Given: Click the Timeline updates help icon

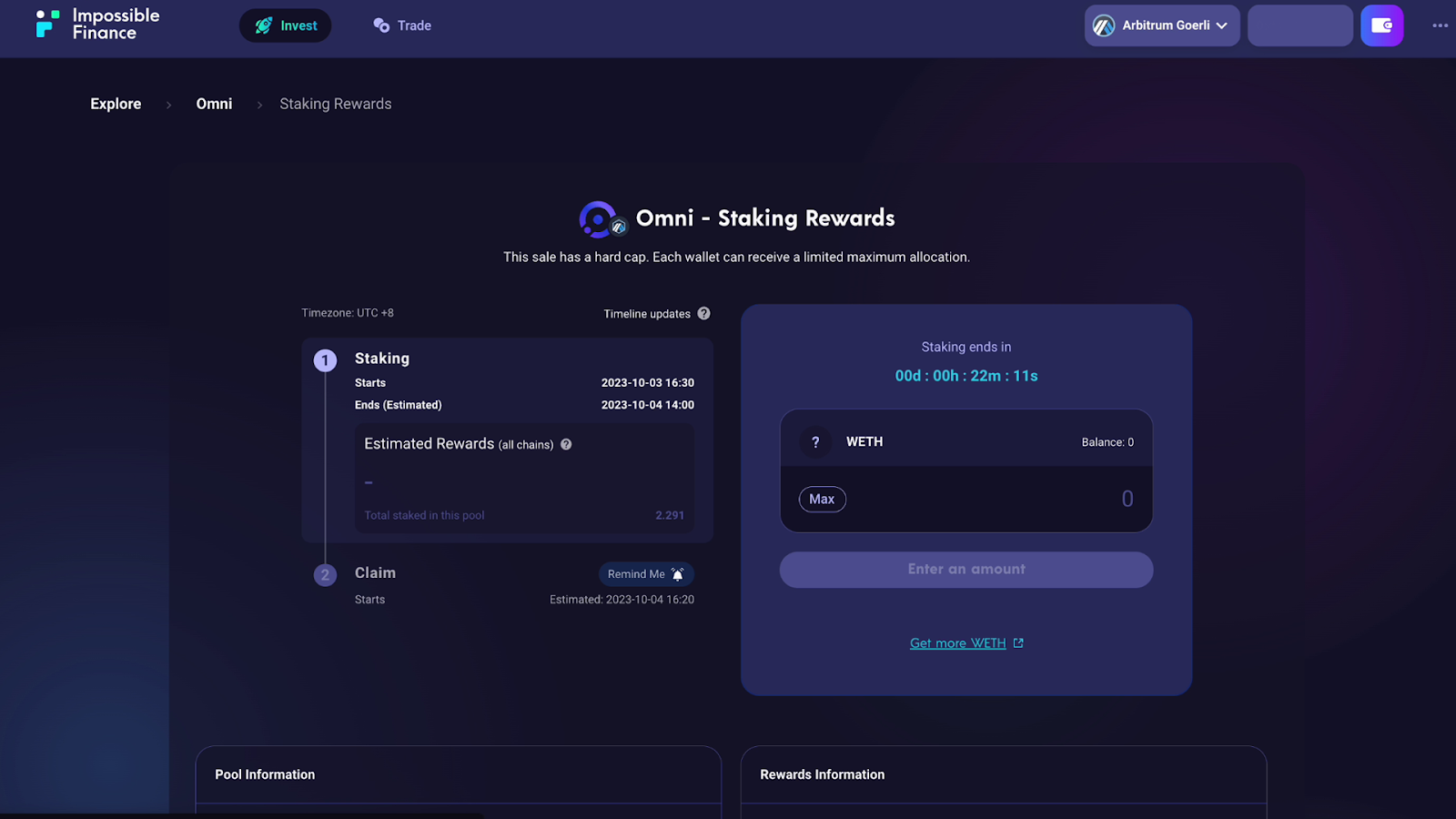Looking at the screenshot, I should point(703,313).
